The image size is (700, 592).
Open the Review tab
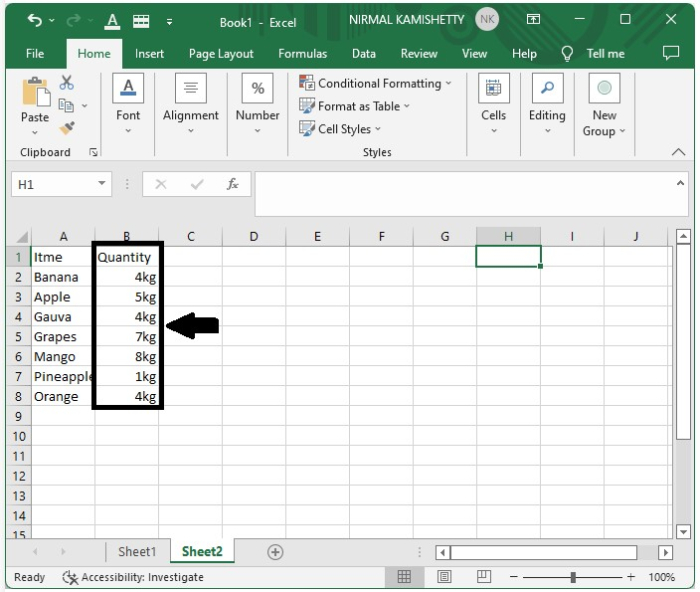(419, 54)
